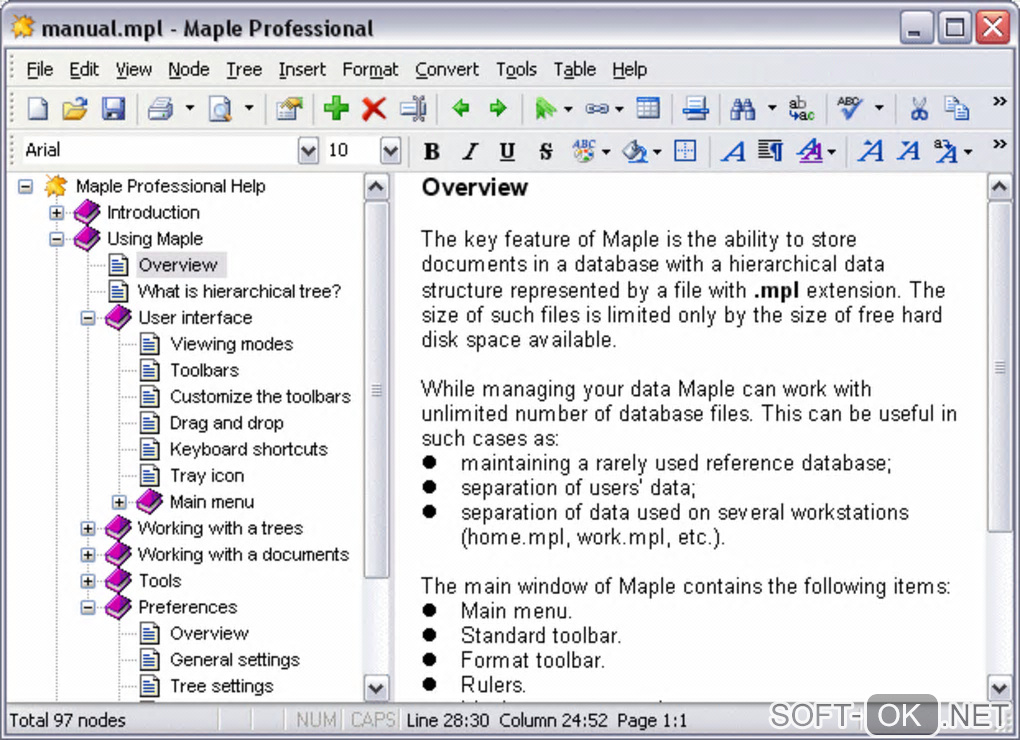Select Customize the toolbars topic
Viewport: 1020px width, 740px height.
(260, 397)
